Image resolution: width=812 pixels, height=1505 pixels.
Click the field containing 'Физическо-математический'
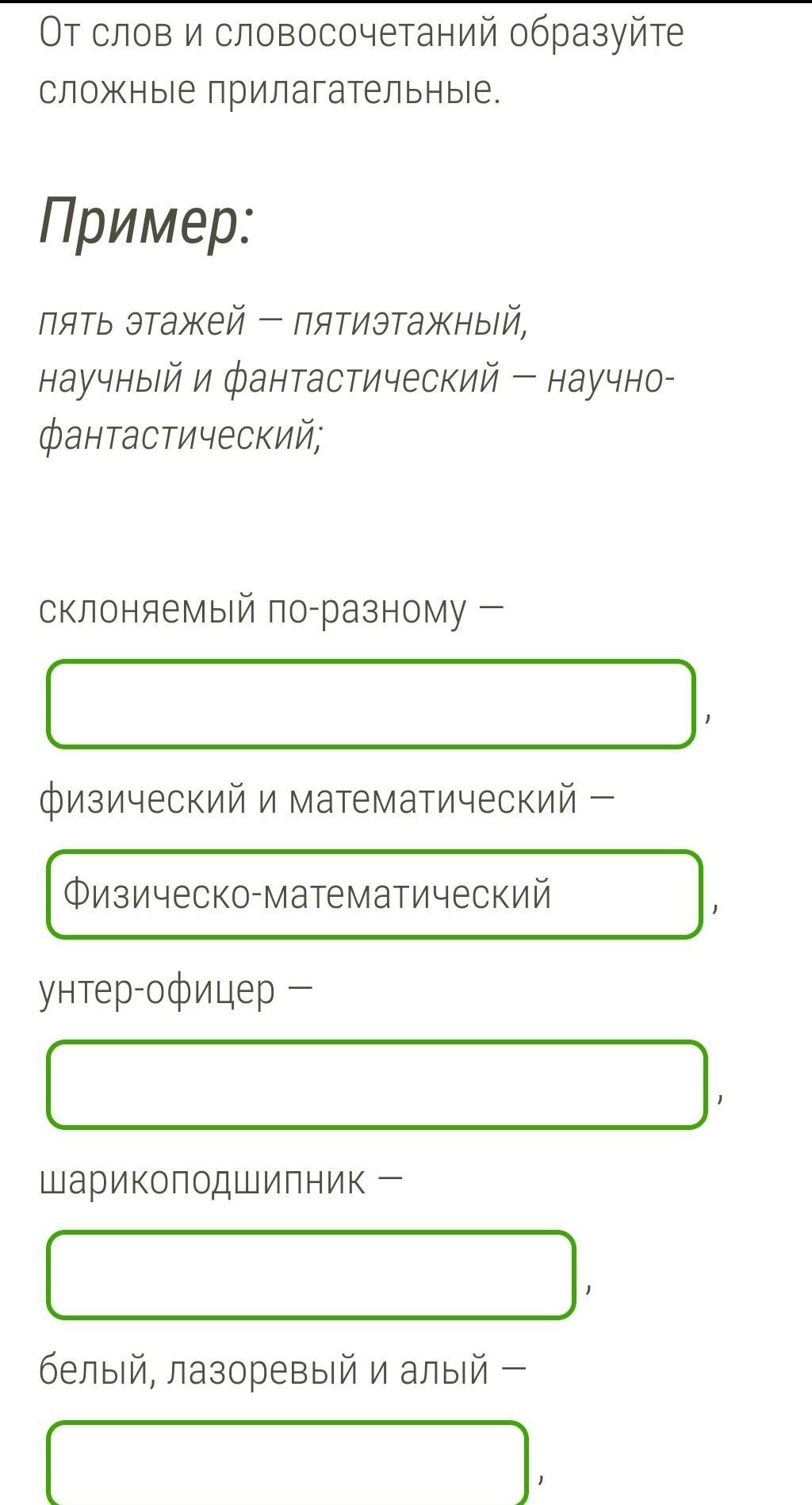(375, 894)
